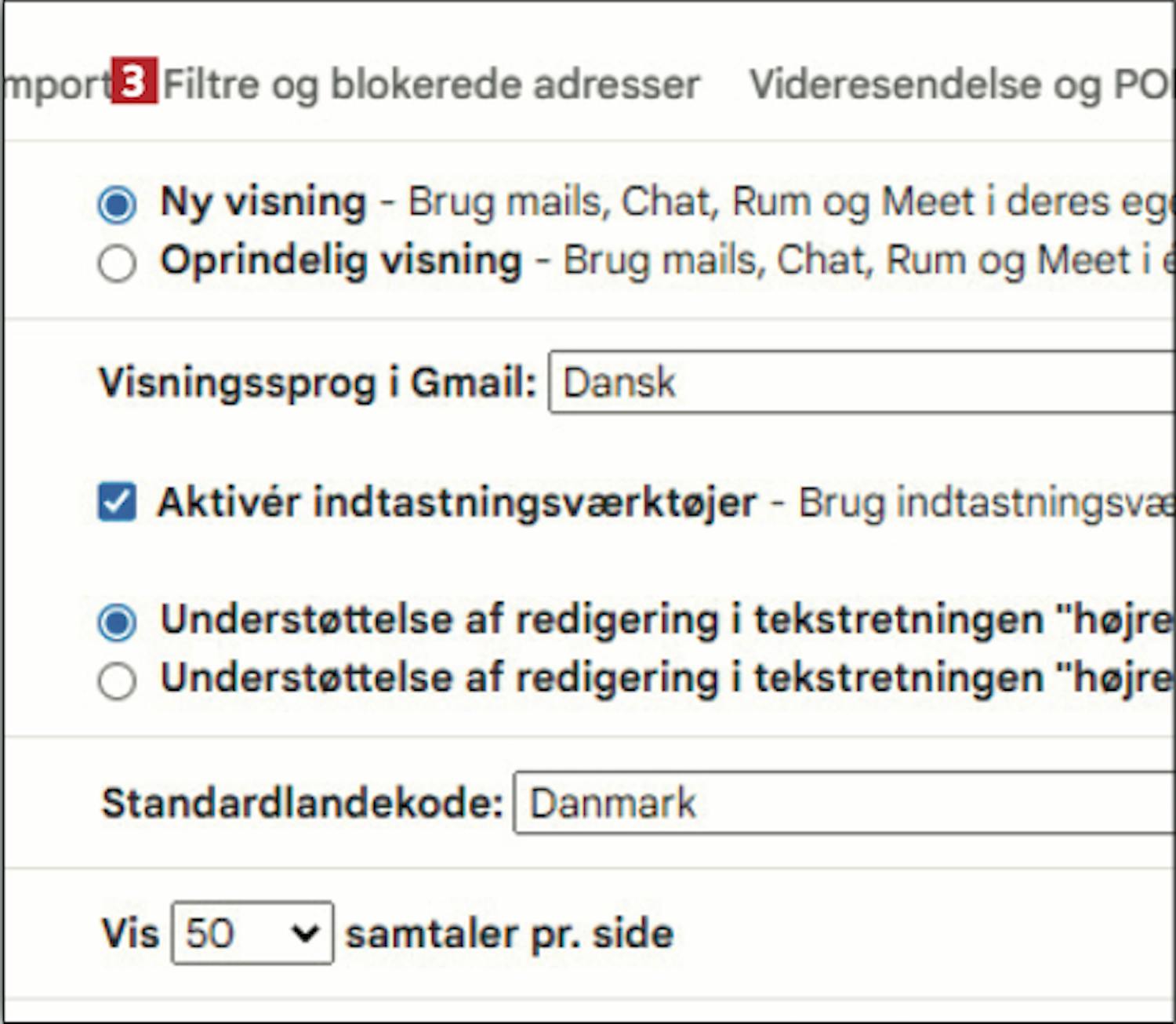Click the red number 3 step badge
The height and width of the screenshot is (1024, 1176).
coord(134,81)
